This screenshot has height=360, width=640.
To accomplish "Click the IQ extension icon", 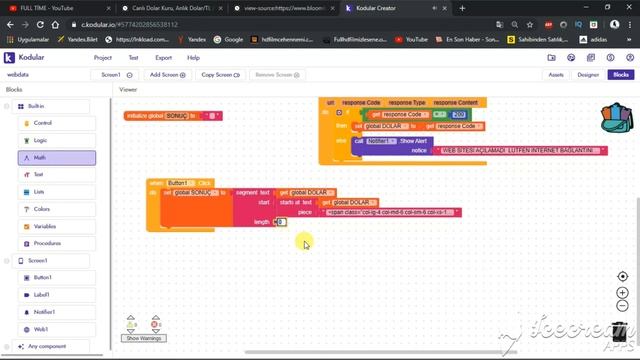I will (578, 25).
